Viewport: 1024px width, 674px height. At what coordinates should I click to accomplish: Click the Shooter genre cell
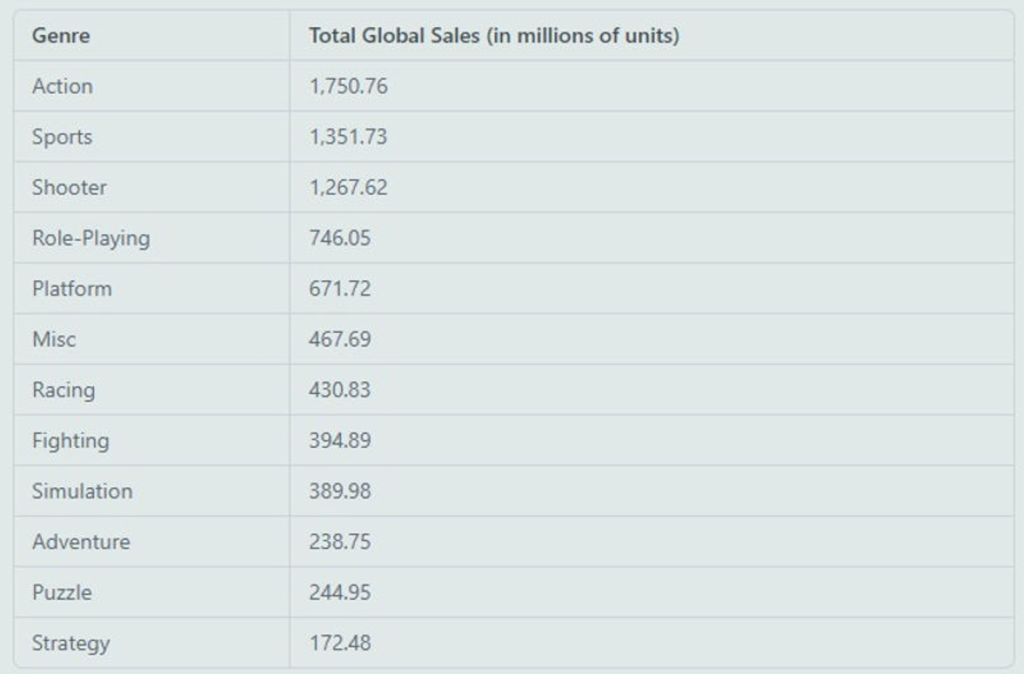pyautogui.click(x=69, y=187)
